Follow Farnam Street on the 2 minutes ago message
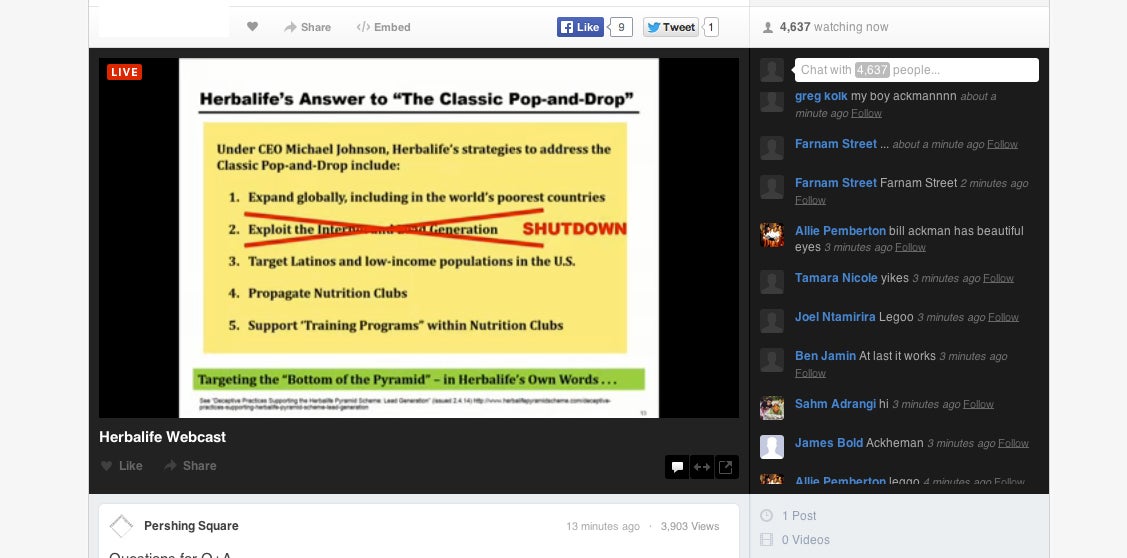The width and height of the screenshot is (1127, 558). [x=810, y=201]
